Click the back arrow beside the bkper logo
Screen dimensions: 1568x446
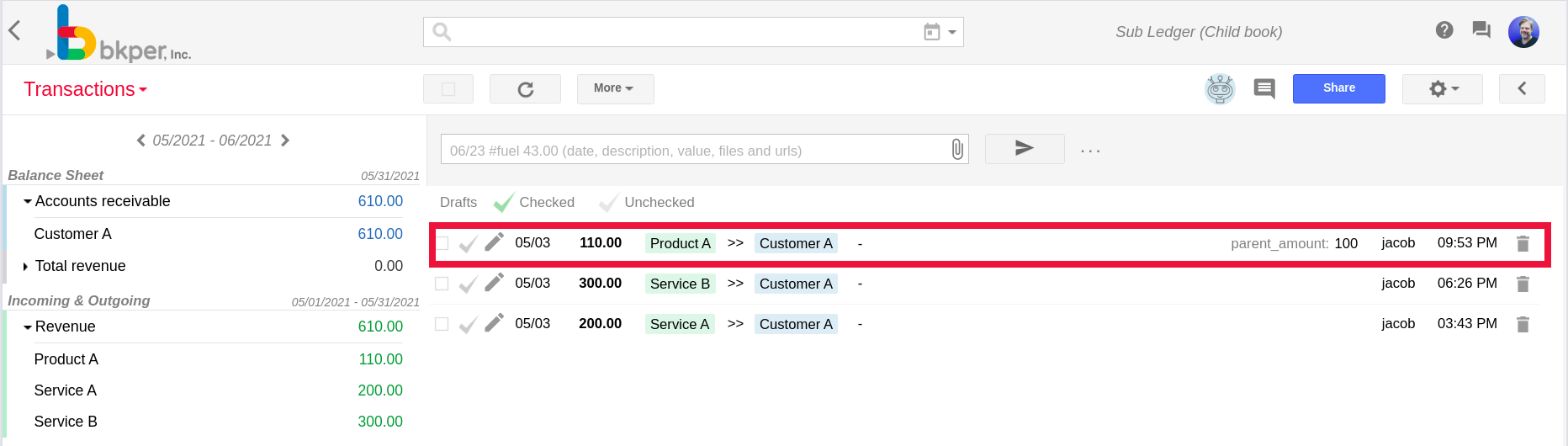[14, 31]
